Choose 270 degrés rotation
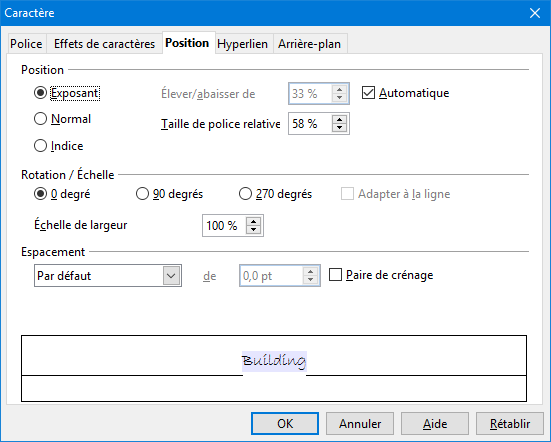 [245, 194]
